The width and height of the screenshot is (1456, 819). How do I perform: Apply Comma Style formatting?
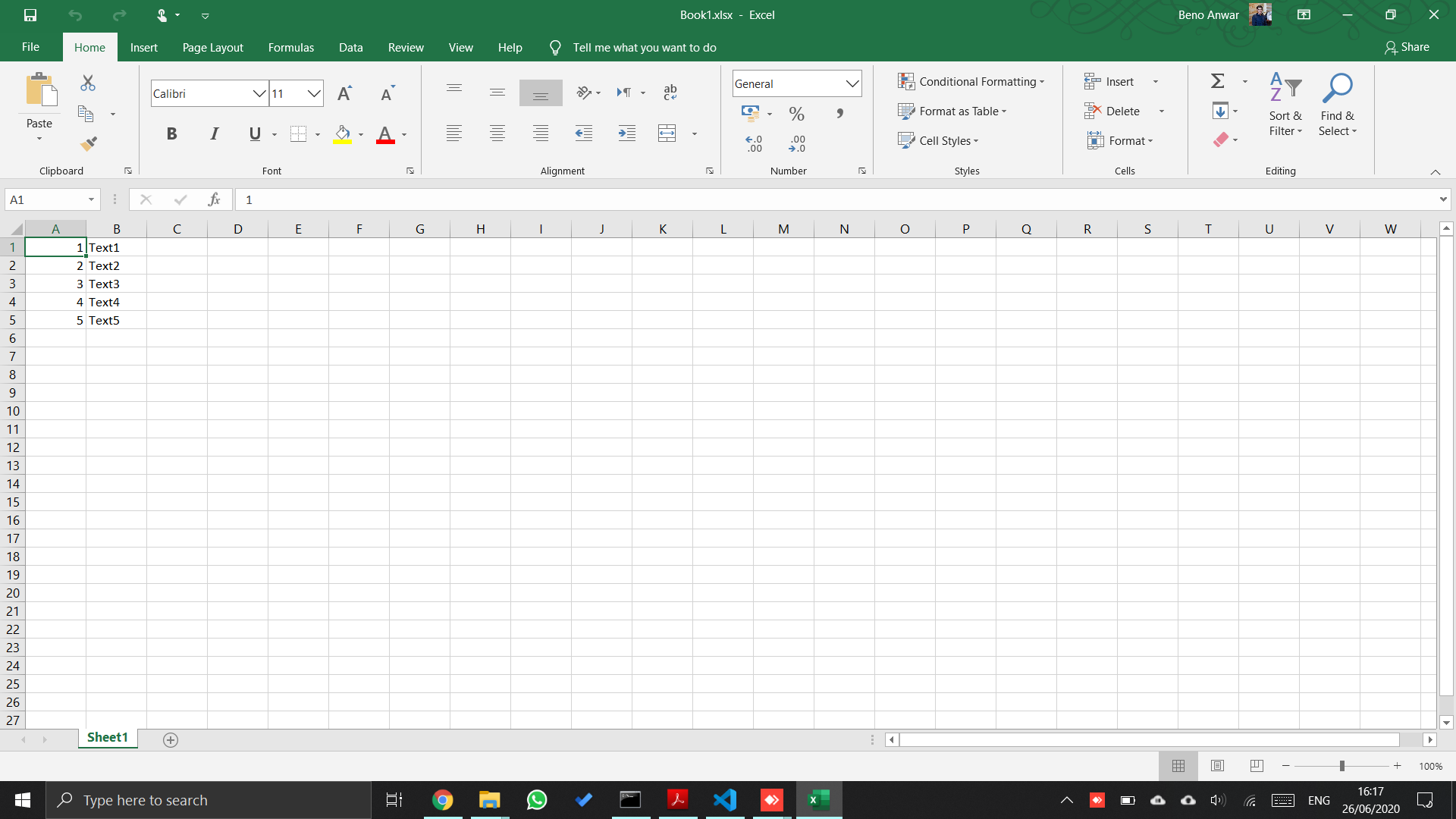click(x=839, y=114)
